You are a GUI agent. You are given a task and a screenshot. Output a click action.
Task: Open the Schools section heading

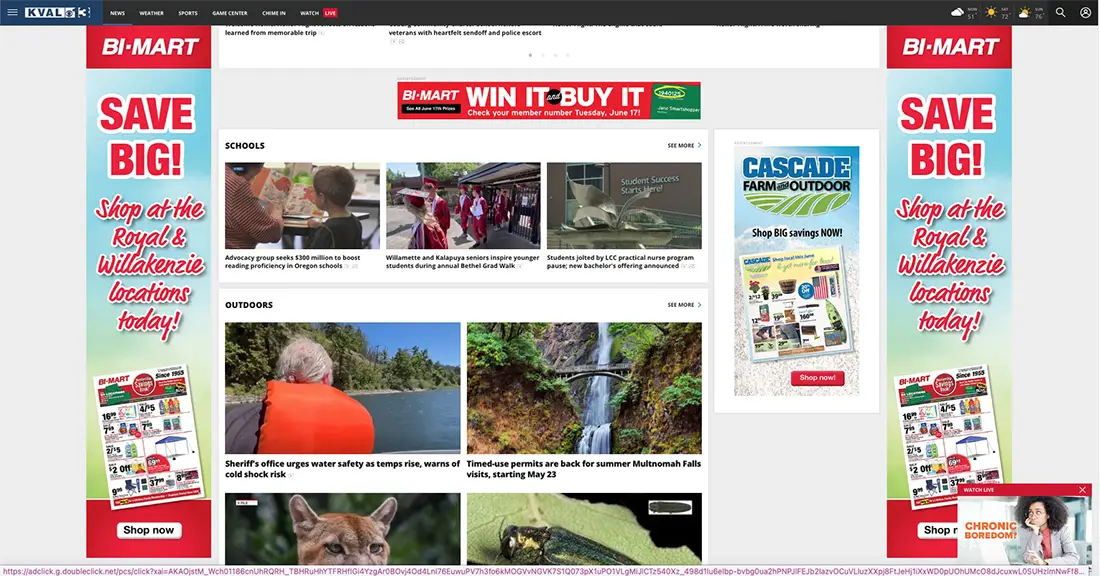[x=245, y=146]
